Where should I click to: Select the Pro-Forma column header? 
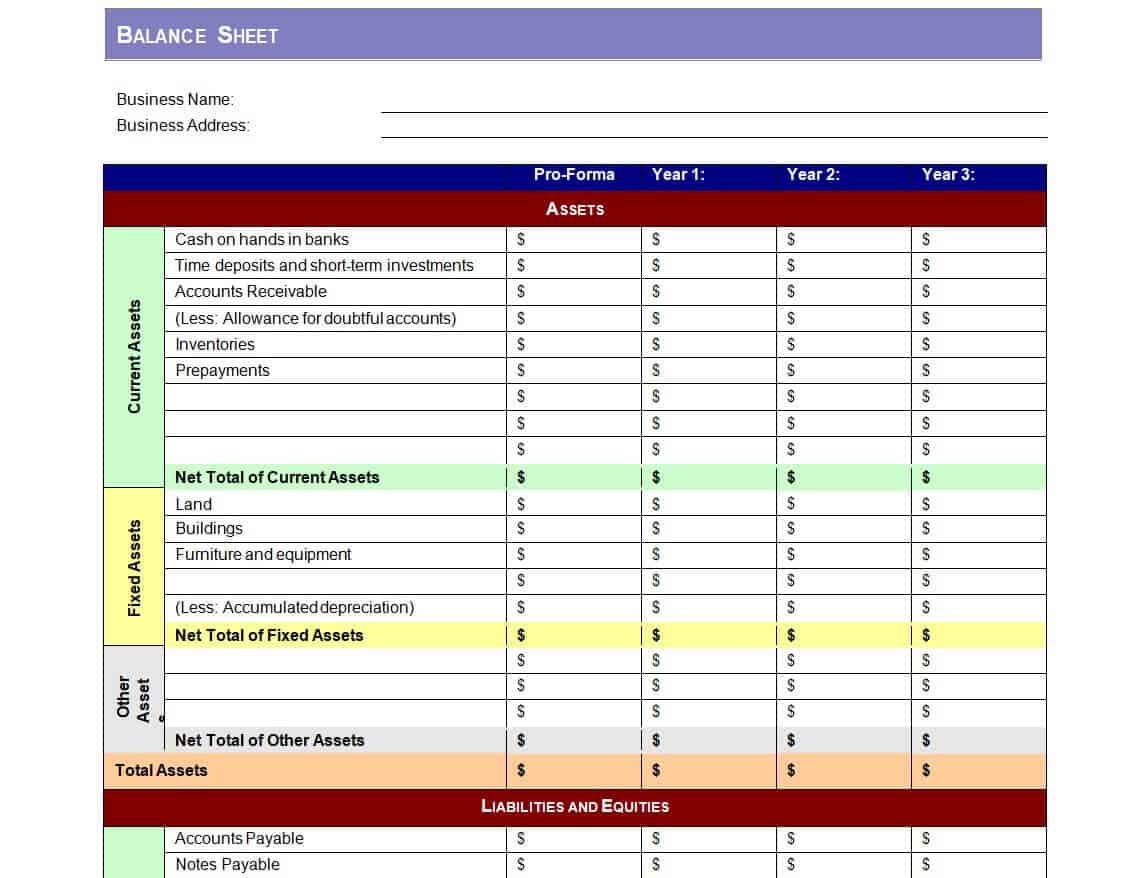coord(574,175)
